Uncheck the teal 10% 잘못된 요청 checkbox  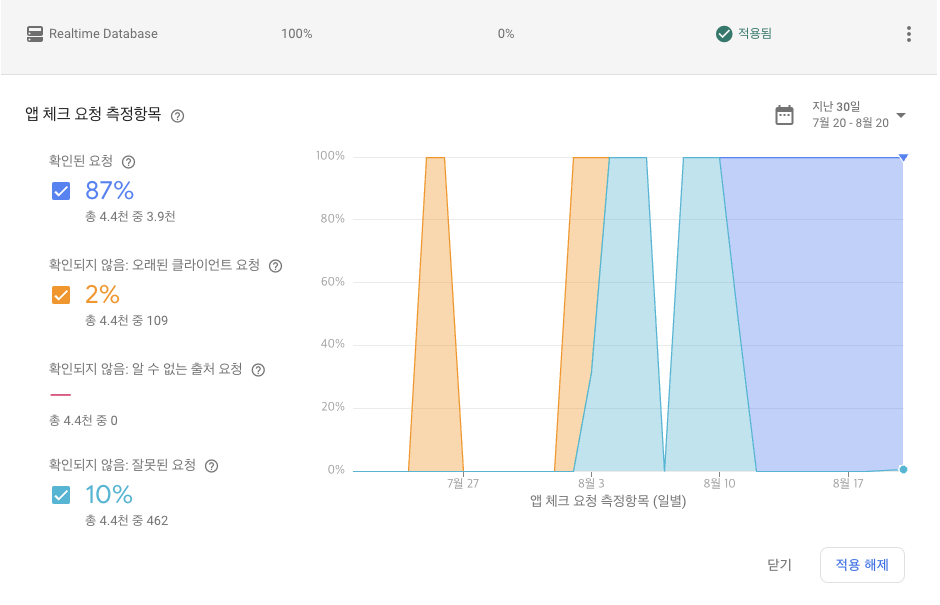coord(61,495)
